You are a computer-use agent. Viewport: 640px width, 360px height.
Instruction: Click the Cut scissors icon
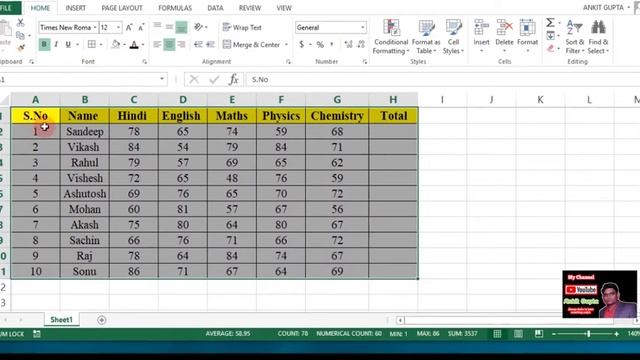[x=20, y=23]
